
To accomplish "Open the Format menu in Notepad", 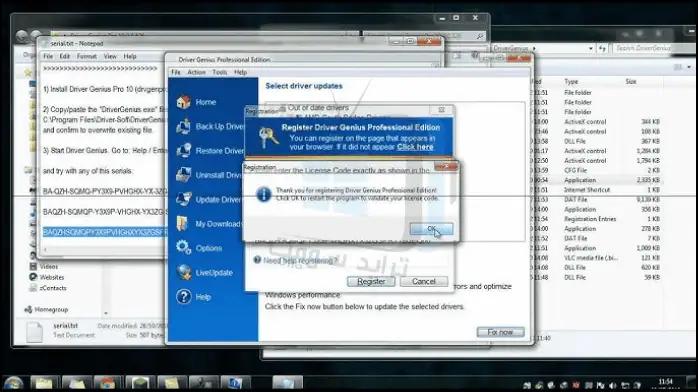I will tap(86, 57).
